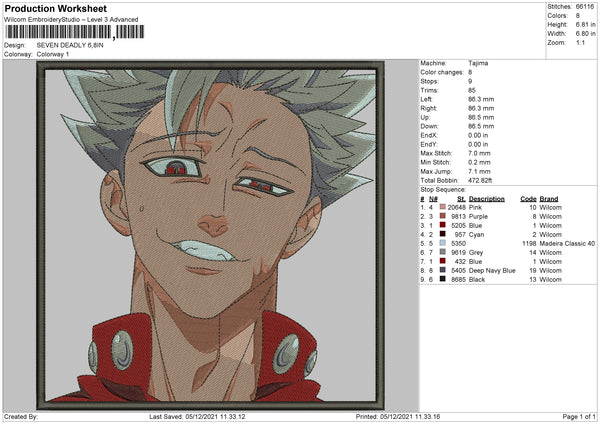This screenshot has height=424, width=600.
Task: Click the 'Down:' measurement label
Action: (429, 126)
